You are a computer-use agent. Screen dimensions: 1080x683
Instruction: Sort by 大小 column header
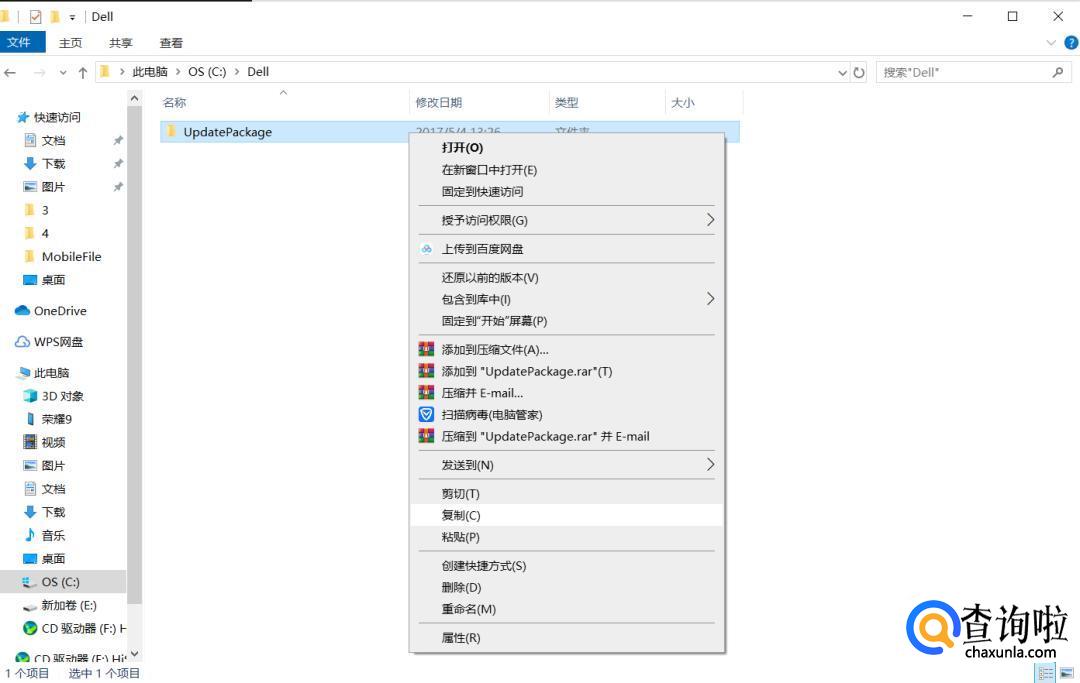coord(683,103)
